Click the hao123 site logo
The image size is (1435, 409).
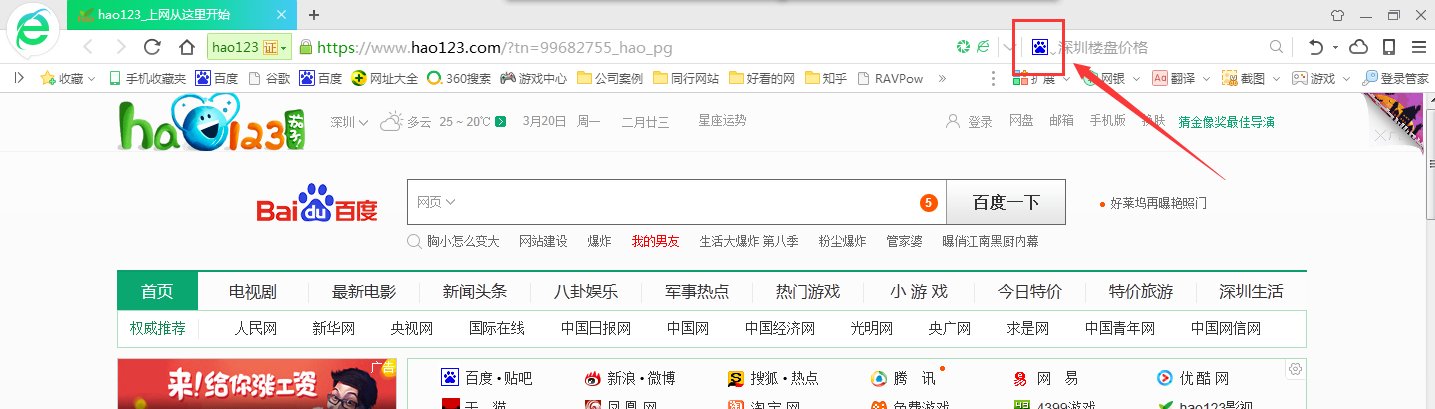click(x=213, y=124)
